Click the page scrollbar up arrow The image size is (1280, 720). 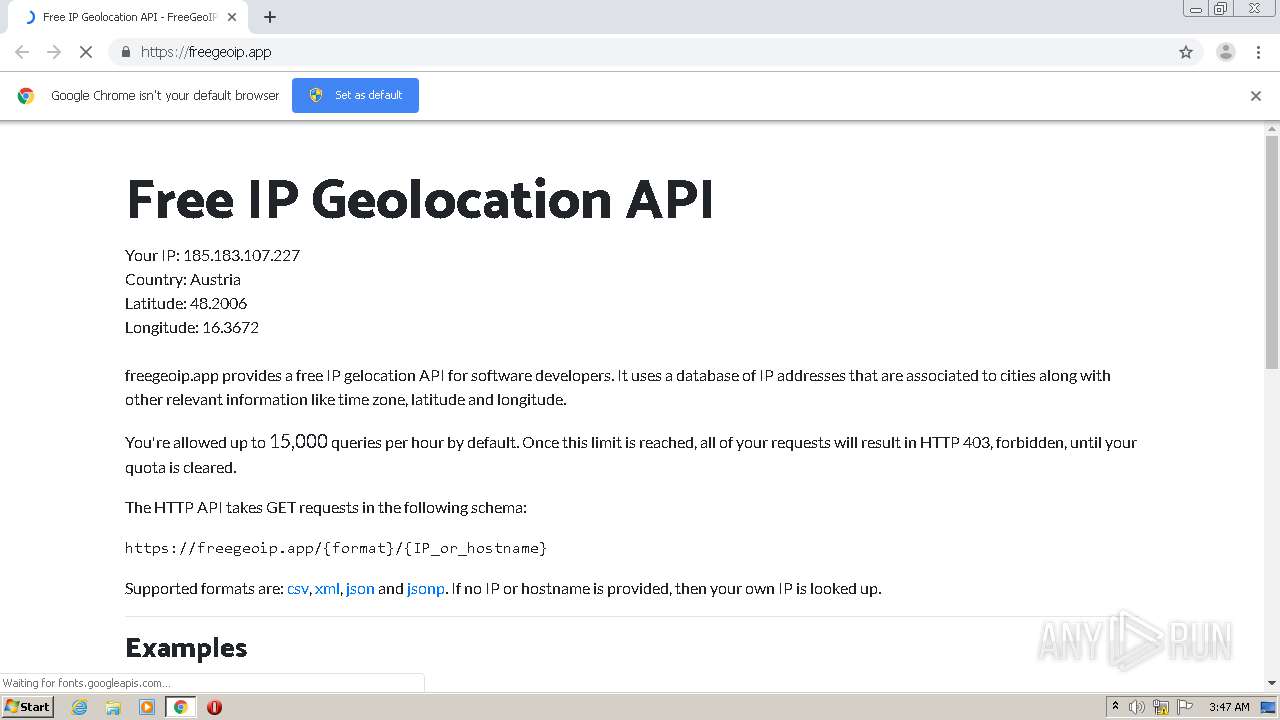(x=1272, y=129)
